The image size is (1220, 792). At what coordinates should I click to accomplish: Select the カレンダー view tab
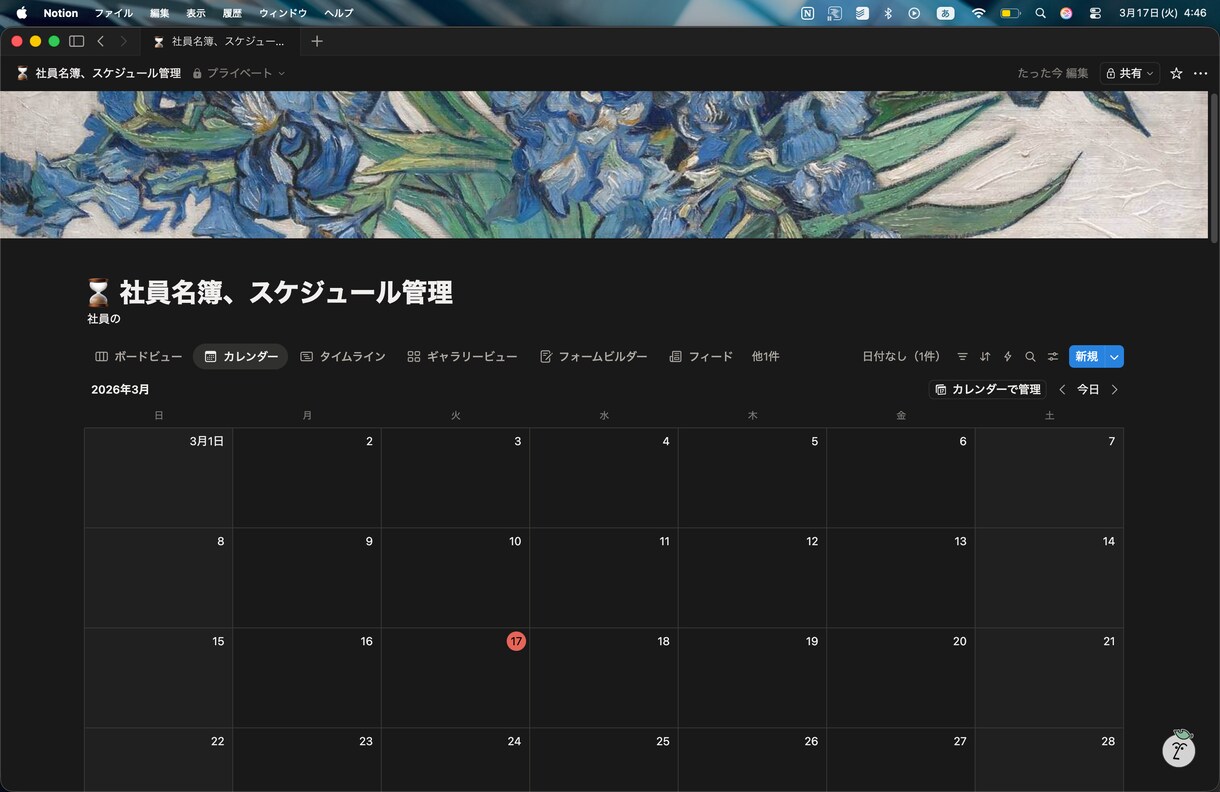[x=241, y=356]
